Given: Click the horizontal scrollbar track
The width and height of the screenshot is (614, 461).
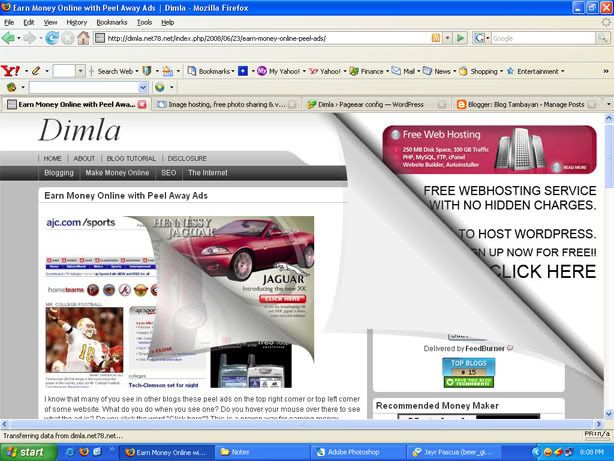Looking at the screenshot, I should [x=301, y=423].
